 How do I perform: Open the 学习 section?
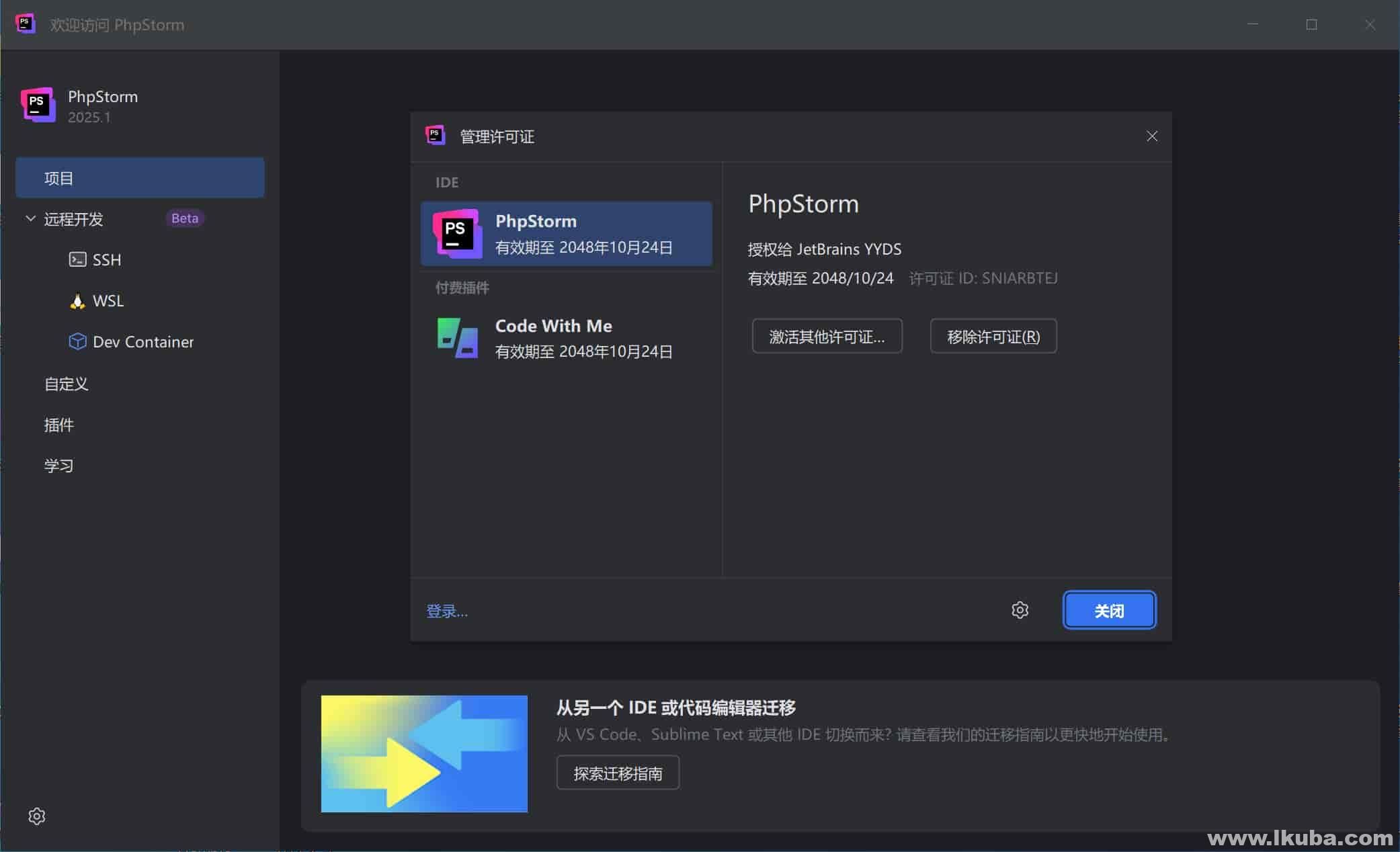coord(58,466)
